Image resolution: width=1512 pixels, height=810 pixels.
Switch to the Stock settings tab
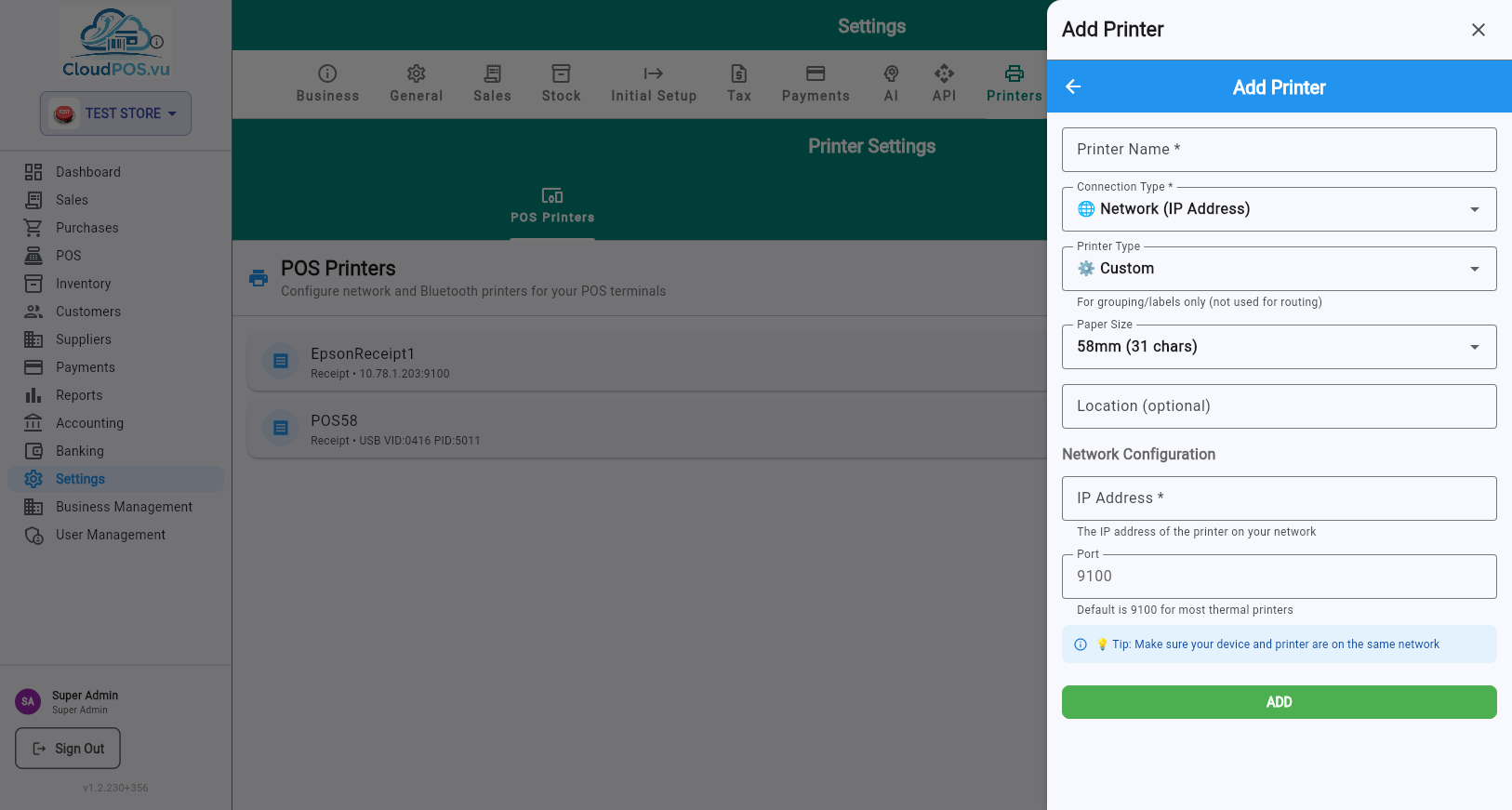coord(561,84)
